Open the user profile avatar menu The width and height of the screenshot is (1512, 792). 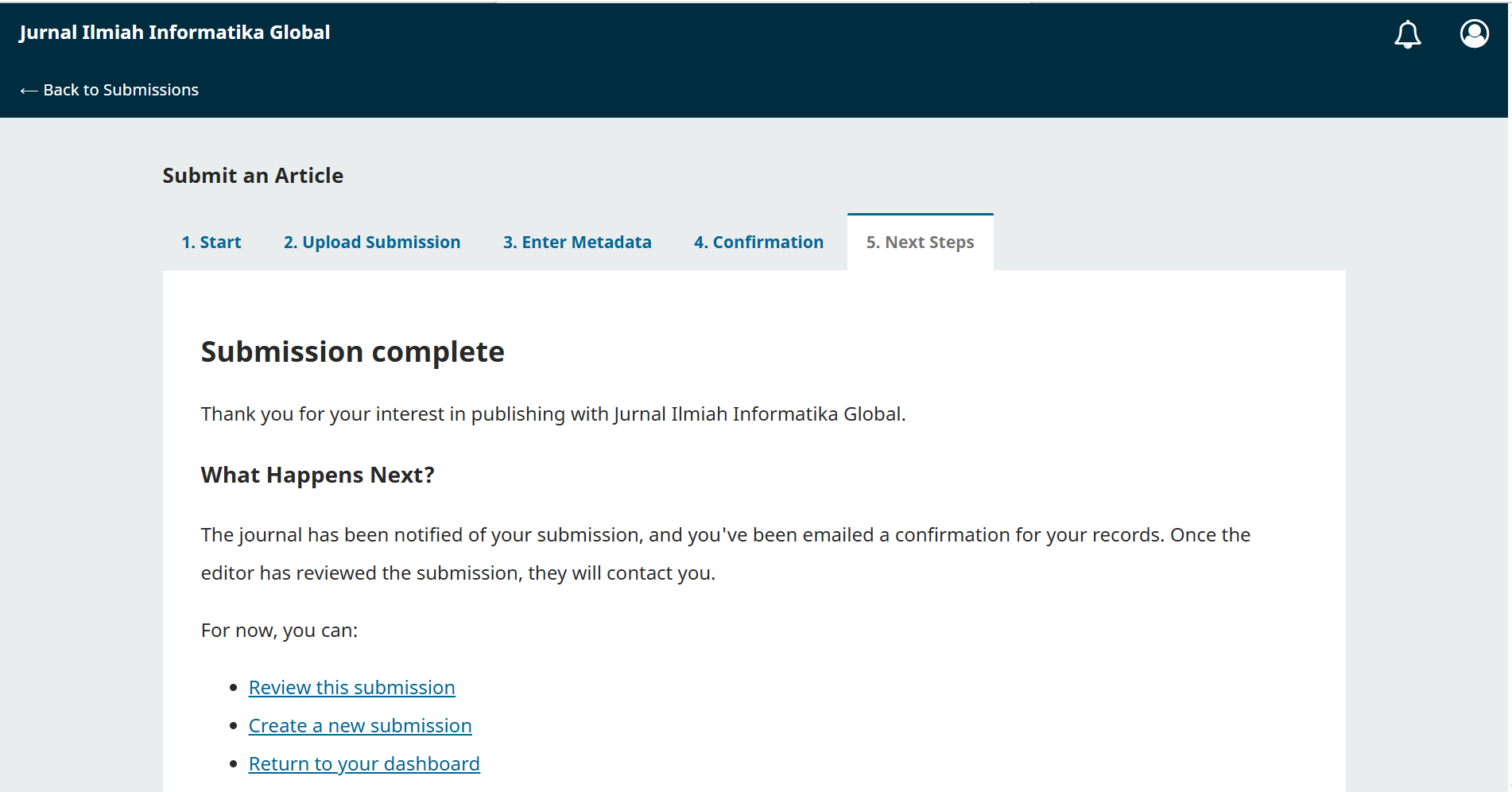tap(1474, 33)
